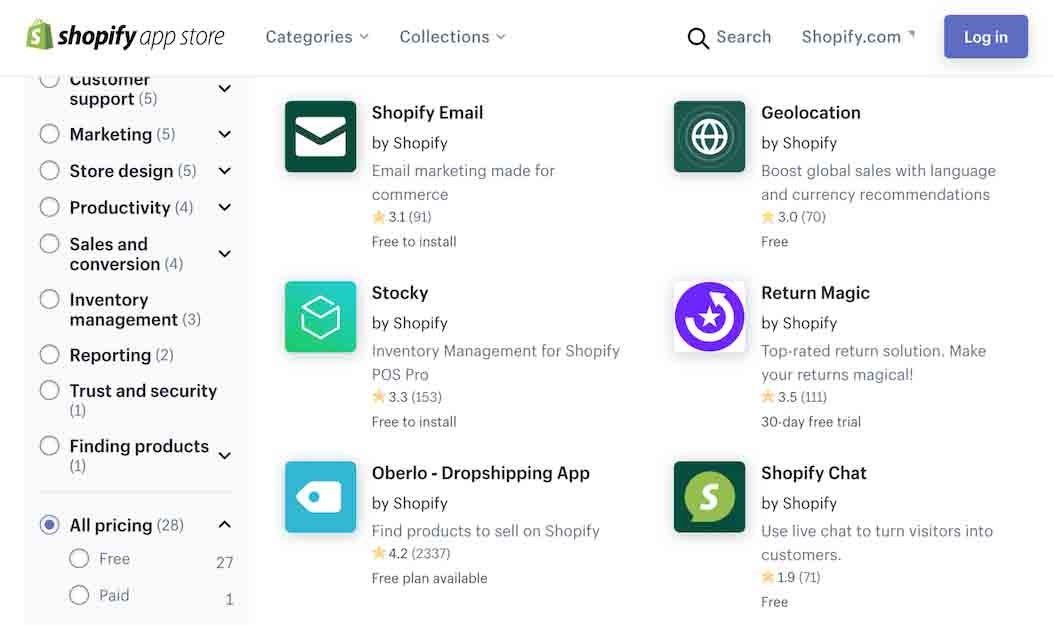Choose the Paid pricing radio button
Viewport: 1054px width, 626px height.
79,594
